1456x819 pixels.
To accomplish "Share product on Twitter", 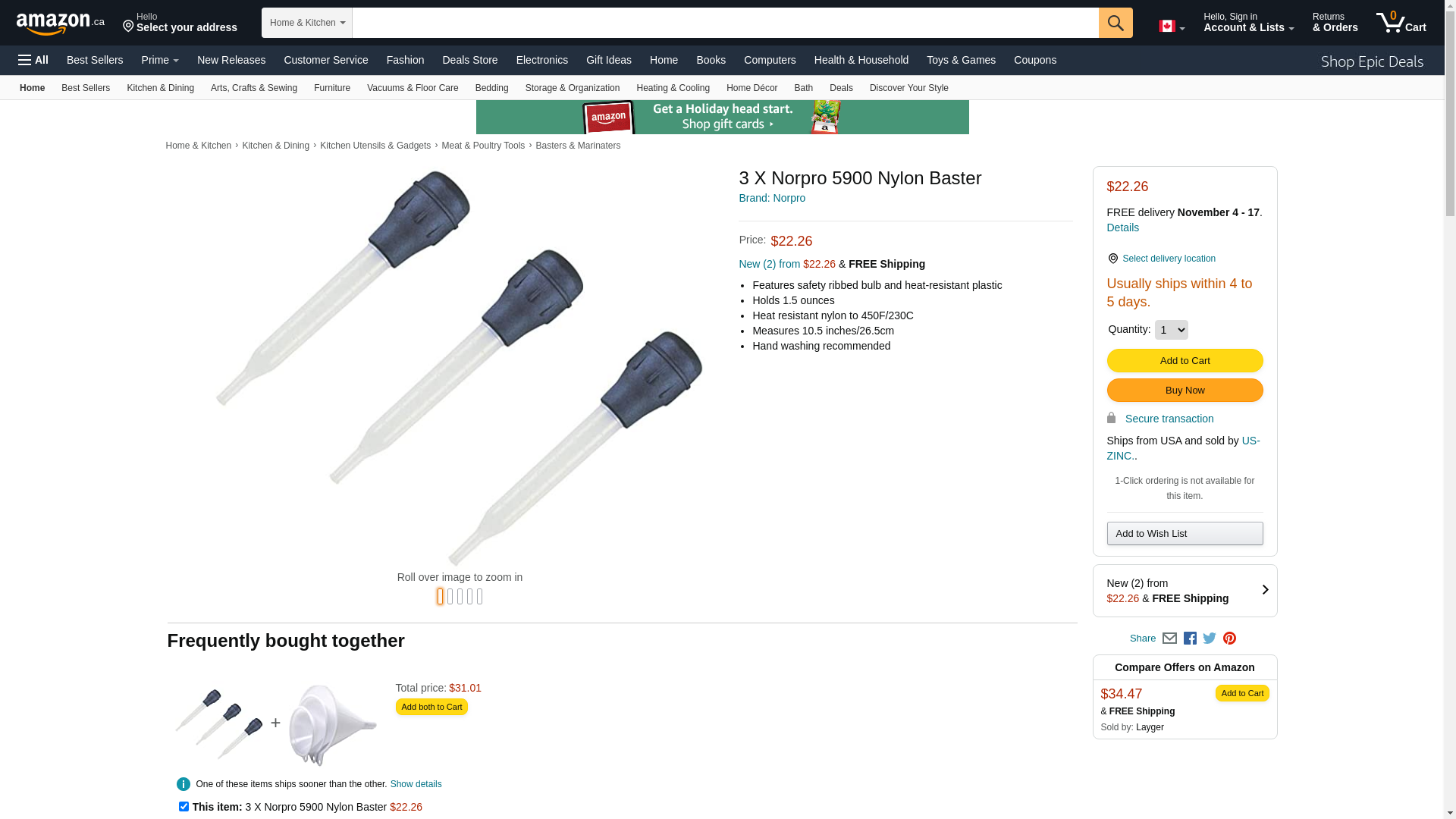I will coord(1210,639).
